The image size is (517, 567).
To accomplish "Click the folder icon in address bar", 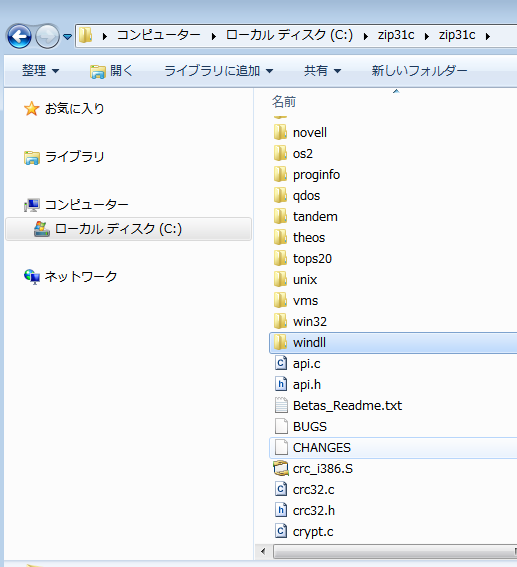I will click(x=86, y=35).
